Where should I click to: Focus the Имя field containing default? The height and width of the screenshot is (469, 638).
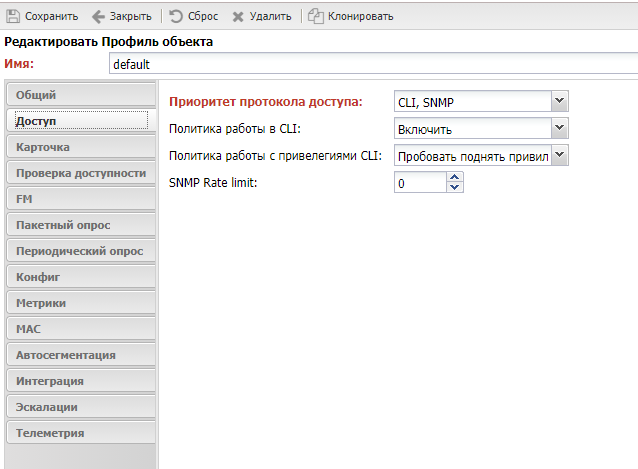[x=374, y=64]
